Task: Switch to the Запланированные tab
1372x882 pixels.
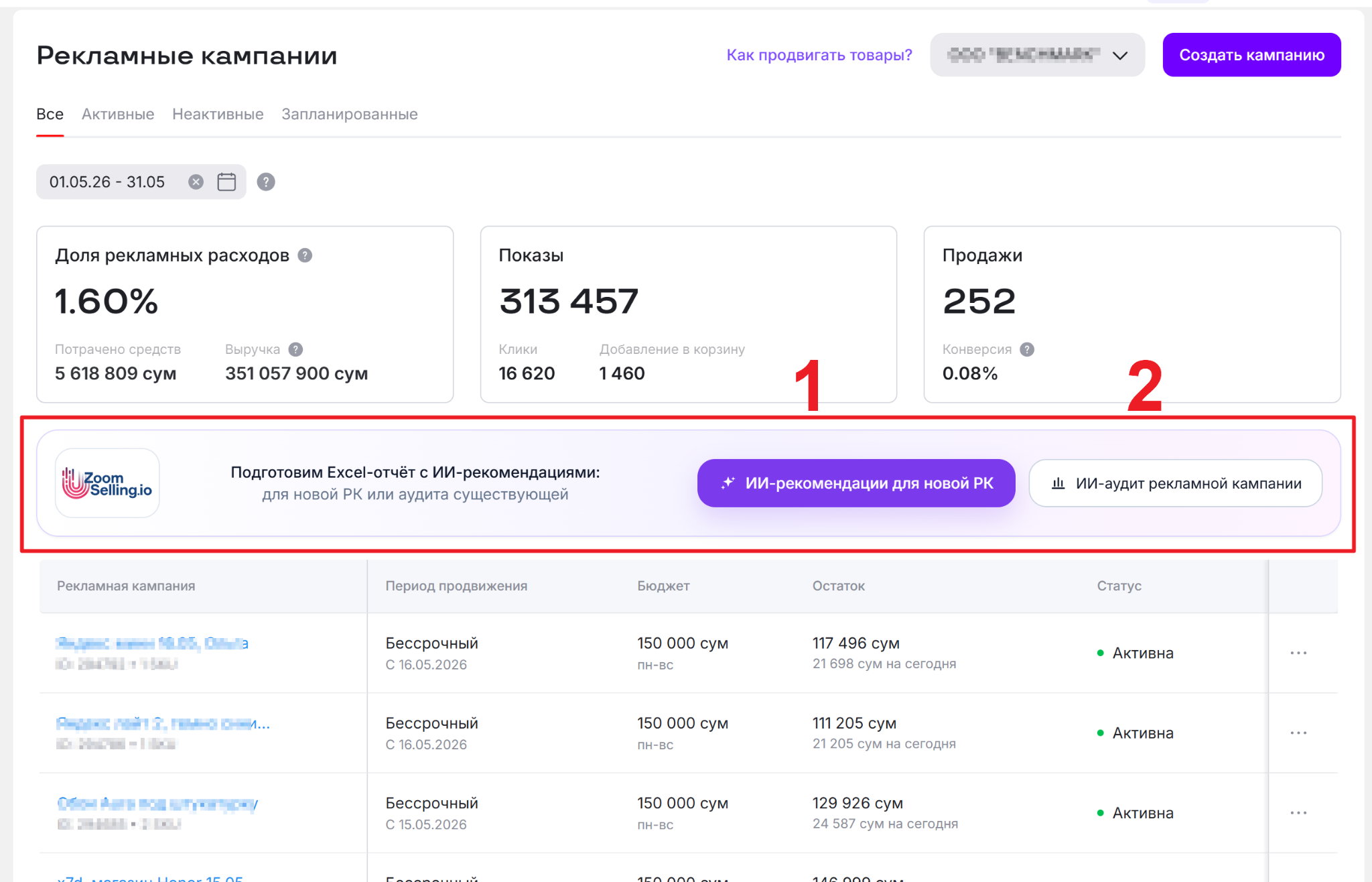Action: [x=350, y=114]
